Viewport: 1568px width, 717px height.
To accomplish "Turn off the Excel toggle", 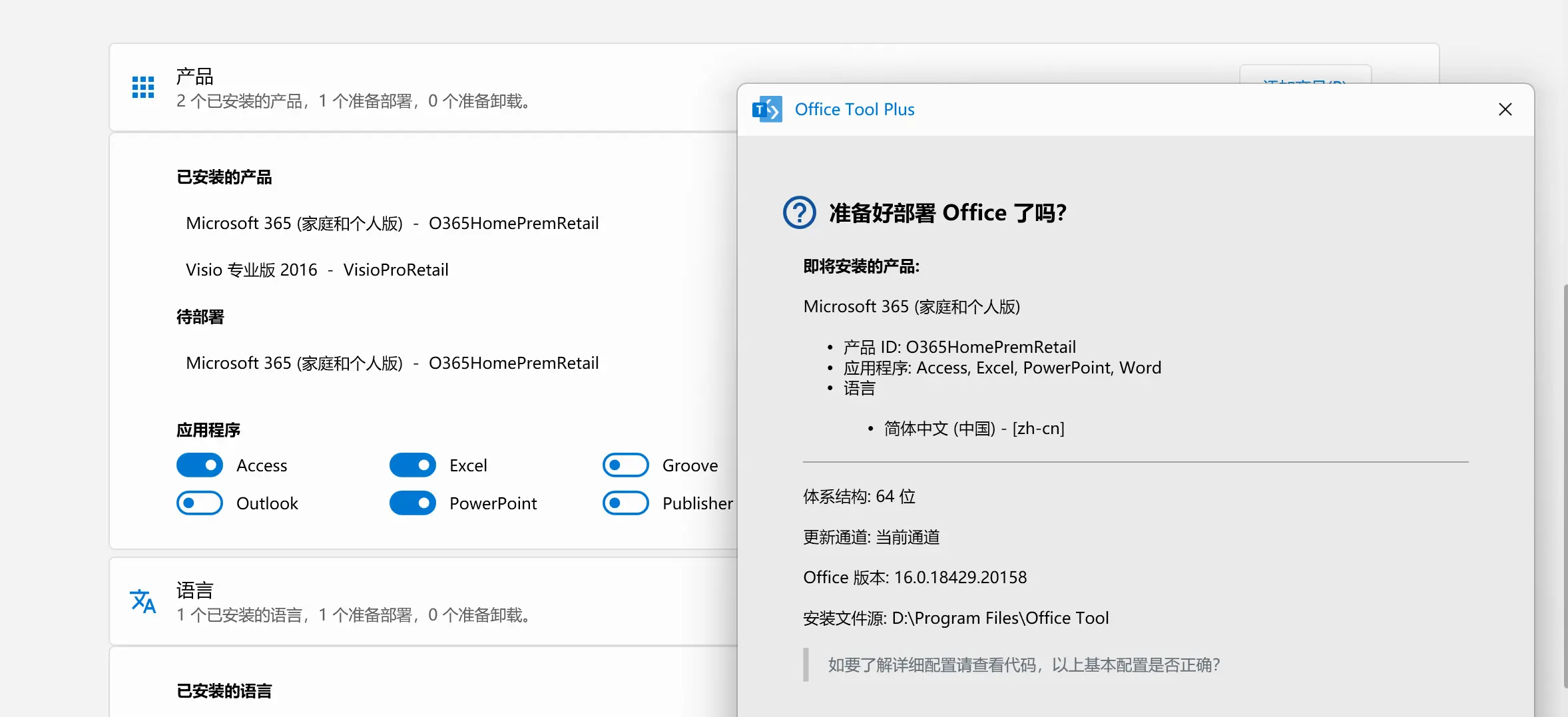I will pos(413,465).
